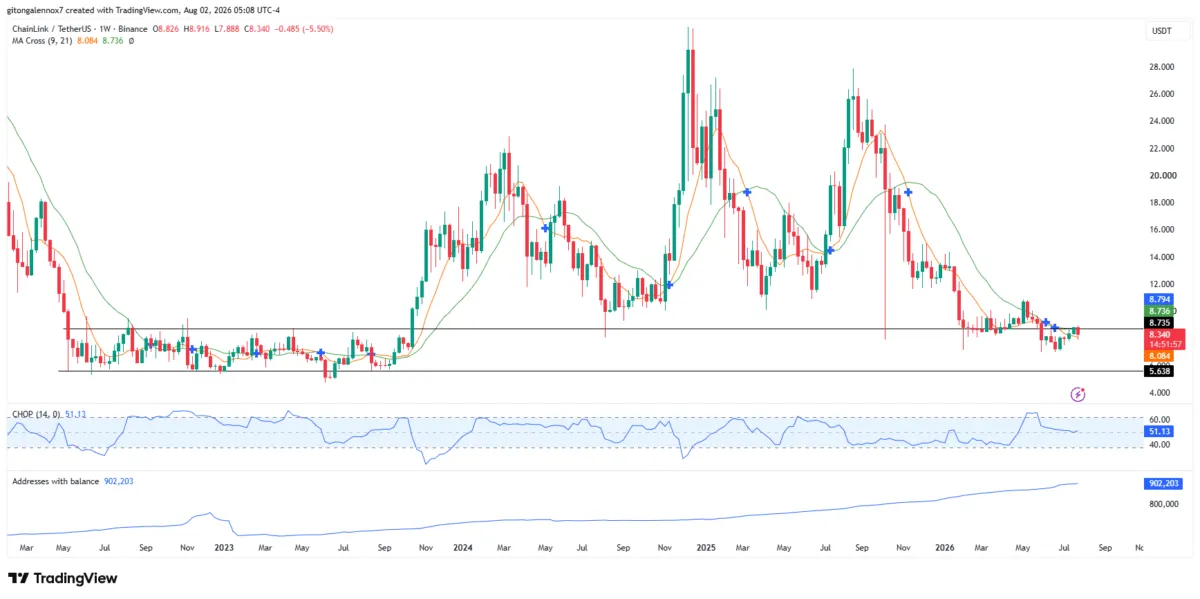This screenshot has height=599, width=1200.
Task: Click the 2024 year label on time axis
Action: coord(462,548)
